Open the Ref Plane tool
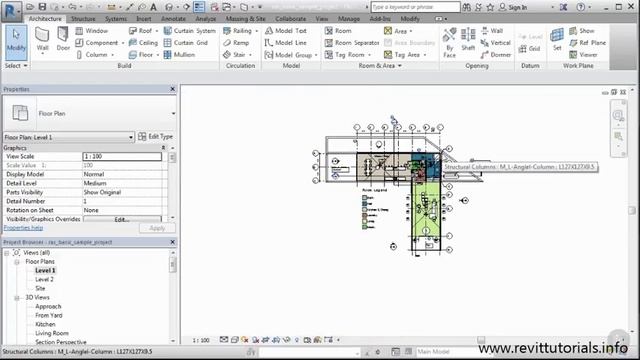Screen dimensions: 640x360 pos(587,42)
